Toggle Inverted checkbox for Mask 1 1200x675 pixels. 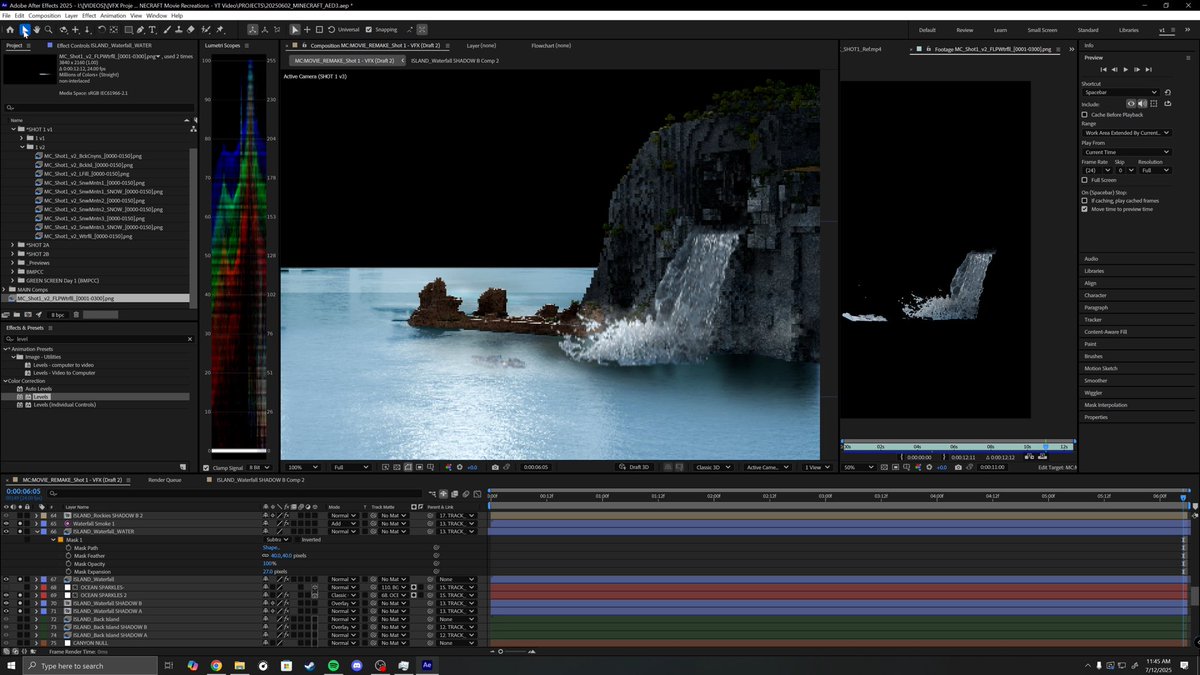pyautogui.click(x=298, y=540)
